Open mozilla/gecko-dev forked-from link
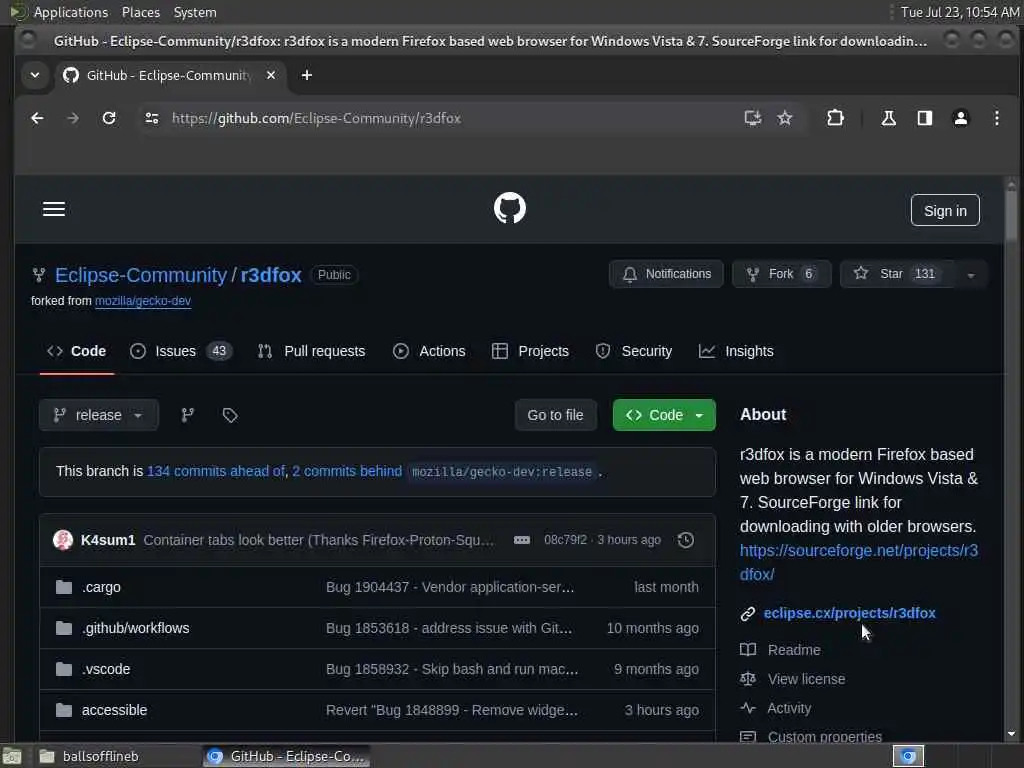 tap(143, 301)
